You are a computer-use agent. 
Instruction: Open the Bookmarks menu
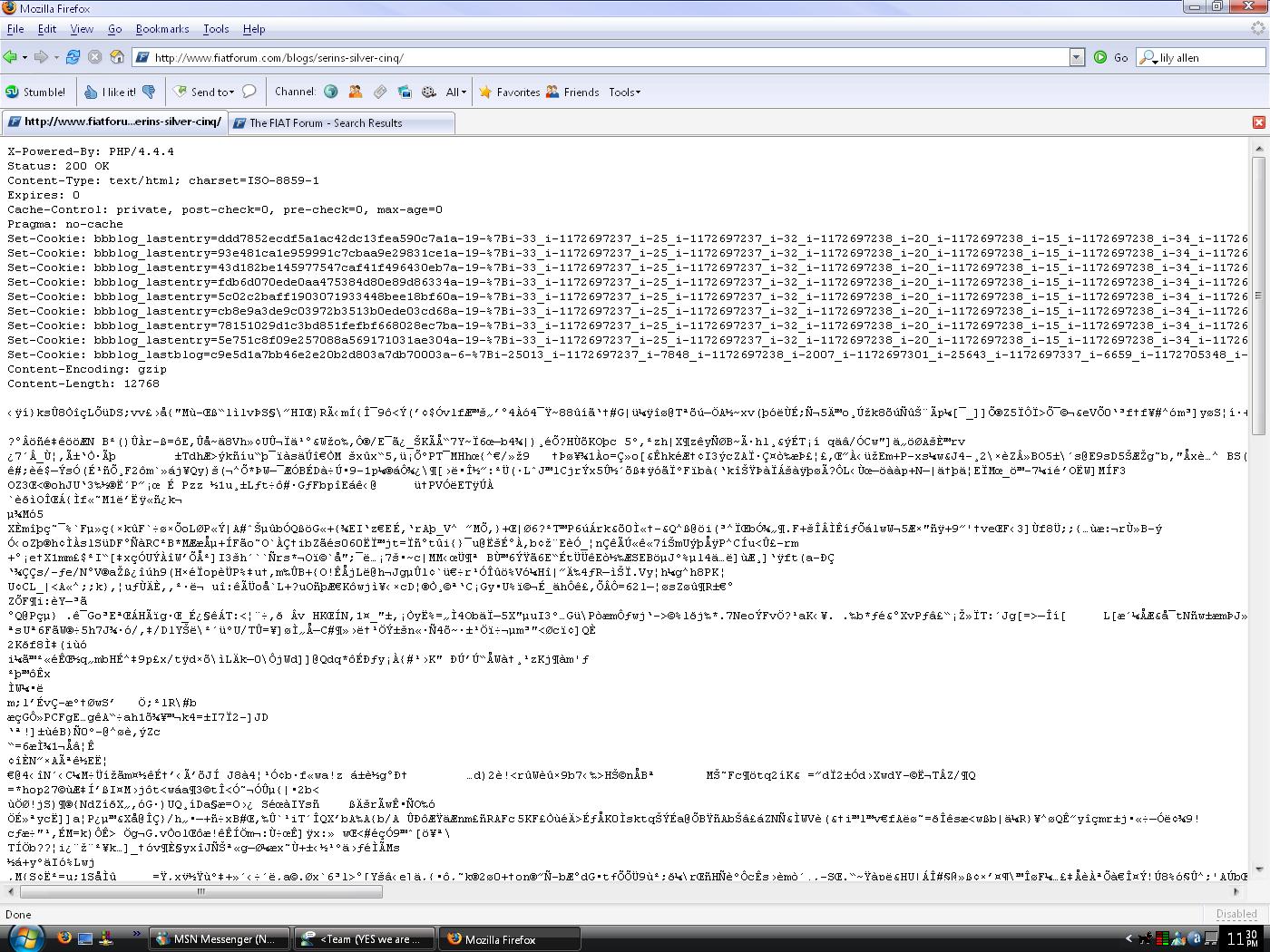point(162,29)
